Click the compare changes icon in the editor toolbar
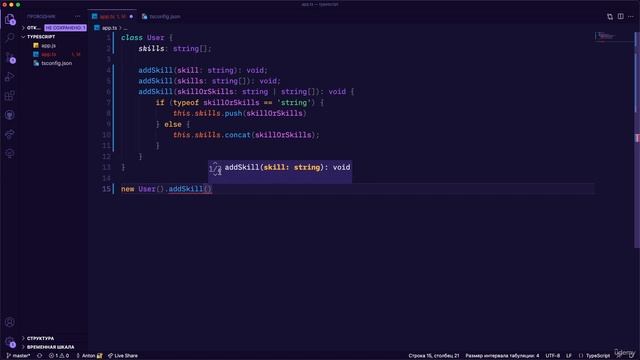The image size is (640, 360). click(610, 16)
